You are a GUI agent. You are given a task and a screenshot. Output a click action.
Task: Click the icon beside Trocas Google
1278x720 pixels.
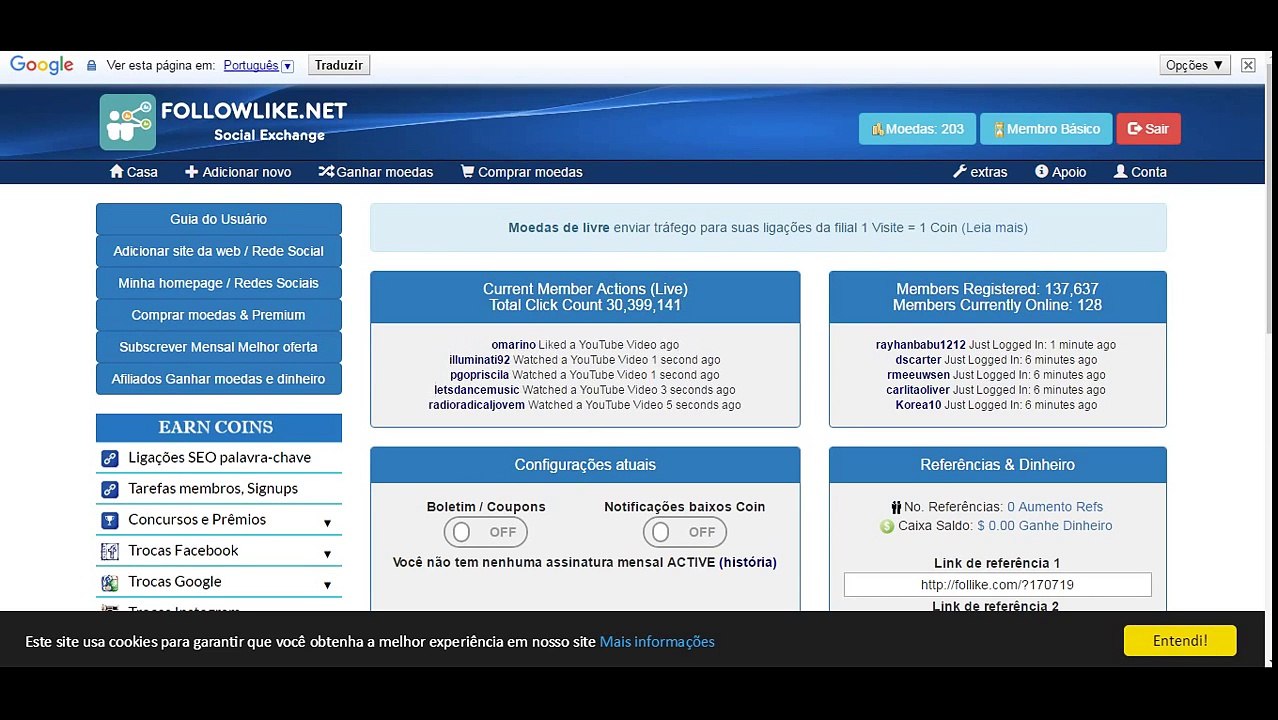[x=110, y=582]
